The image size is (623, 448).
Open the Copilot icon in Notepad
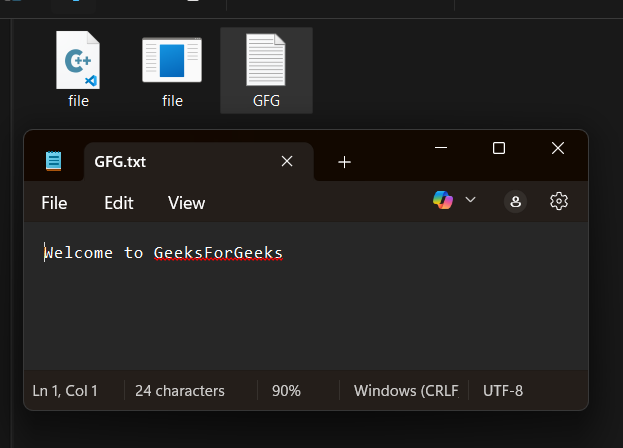point(442,201)
